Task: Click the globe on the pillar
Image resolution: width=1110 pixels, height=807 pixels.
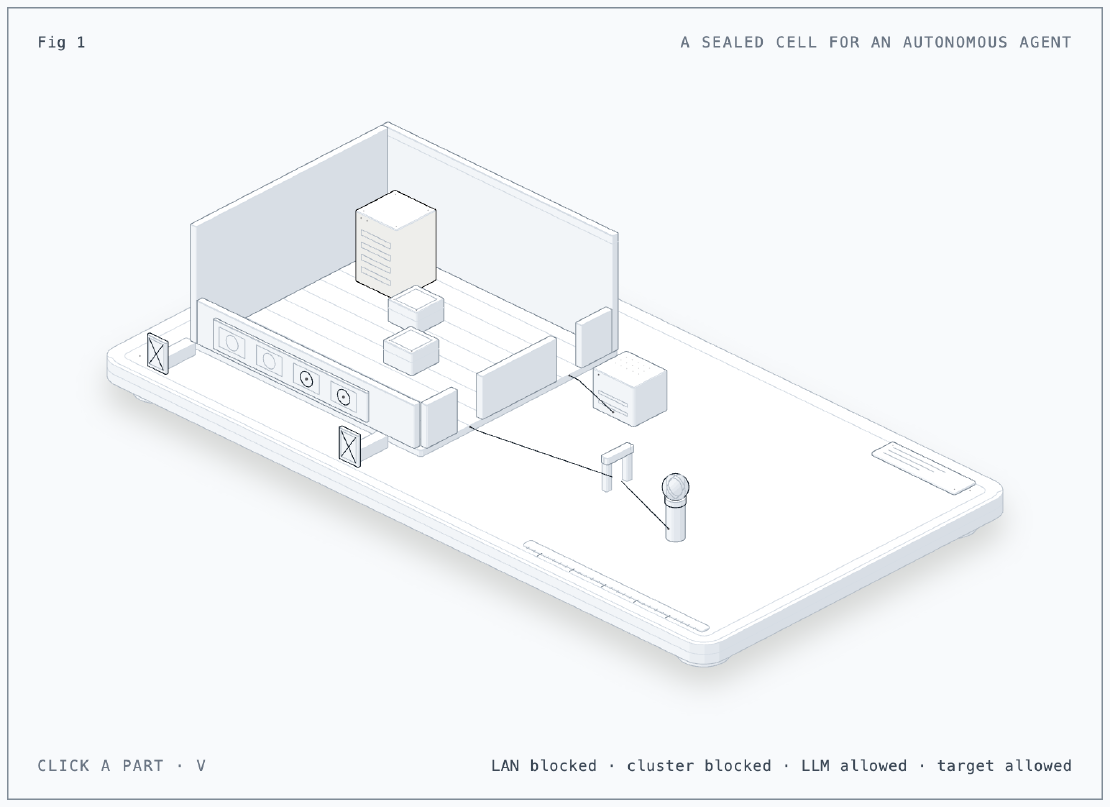Action: tap(675, 488)
